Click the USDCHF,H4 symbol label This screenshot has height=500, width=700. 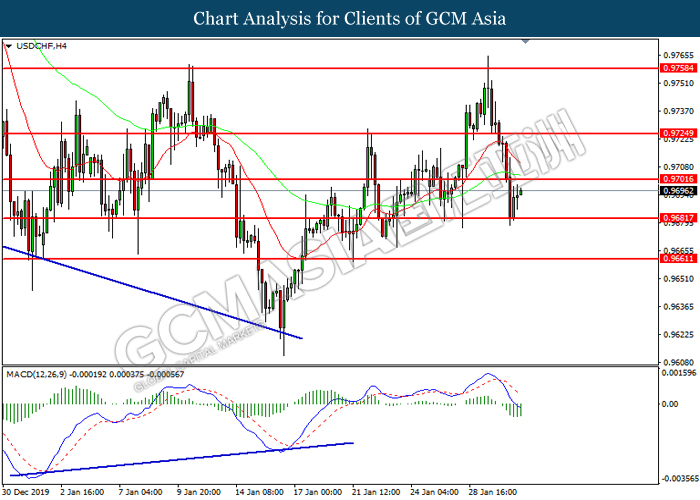[41, 46]
